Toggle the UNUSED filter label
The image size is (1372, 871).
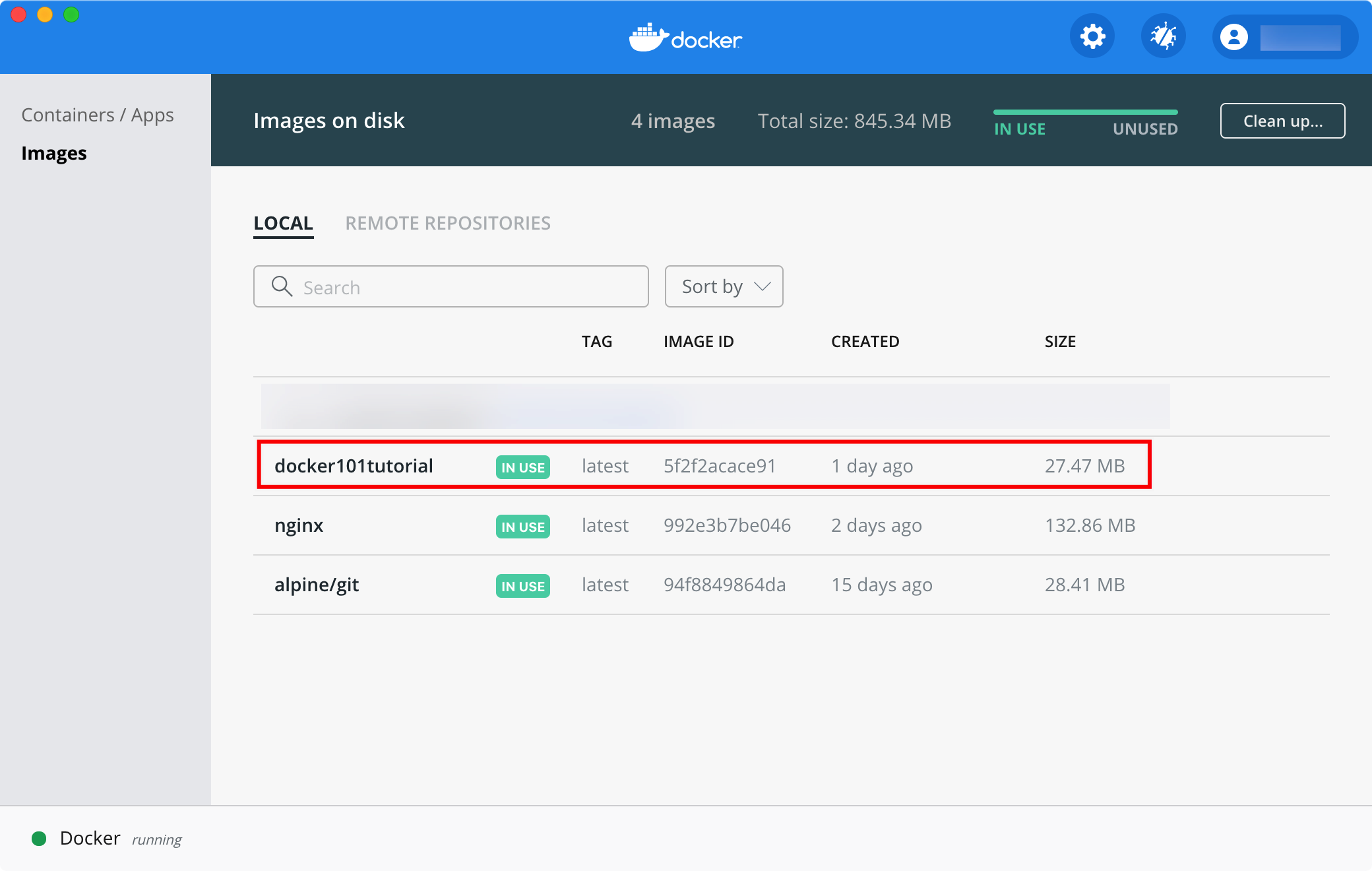point(1145,129)
